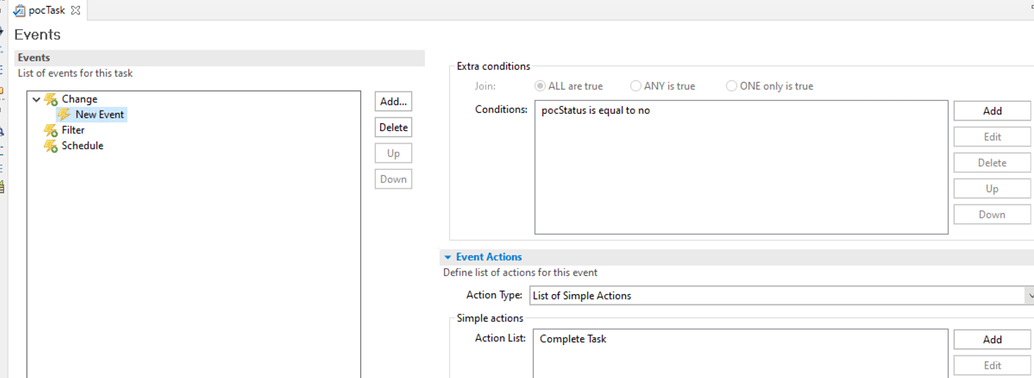Viewport: 1034px width, 378px height.
Task: Delete the selected event
Action: (x=394, y=127)
